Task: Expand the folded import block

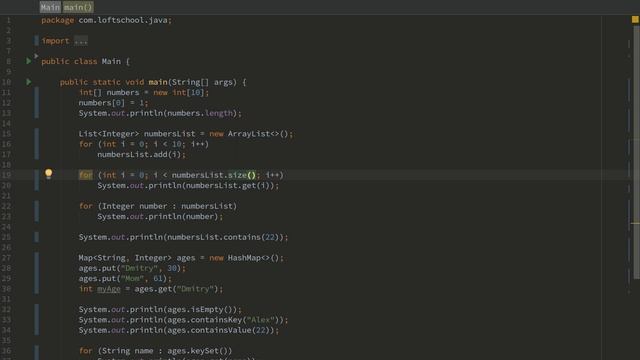Action: click(81, 41)
